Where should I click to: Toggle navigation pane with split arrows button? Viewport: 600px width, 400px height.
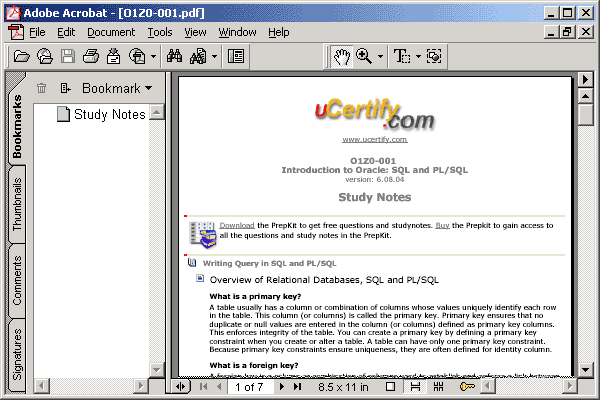point(181,387)
